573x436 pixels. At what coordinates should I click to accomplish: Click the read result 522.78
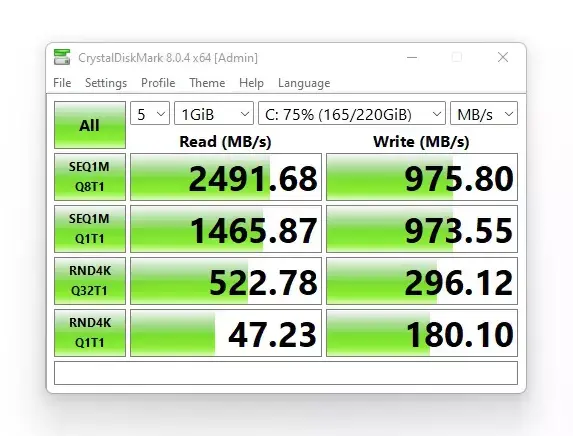pyautogui.click(x=226, y=281)
